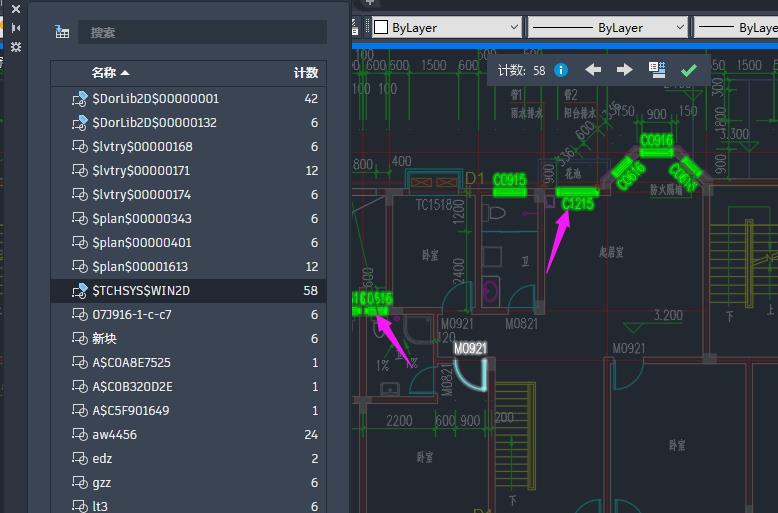The height and width of the screenshot is (513, 778).
Task: Click count 24 for aw4456
Action: point(311,435)
